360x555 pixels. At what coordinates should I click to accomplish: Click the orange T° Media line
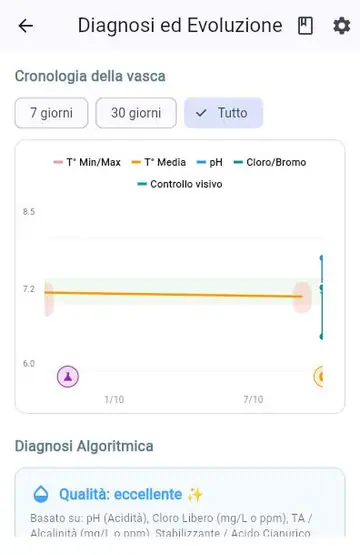(x=173, y=294)
